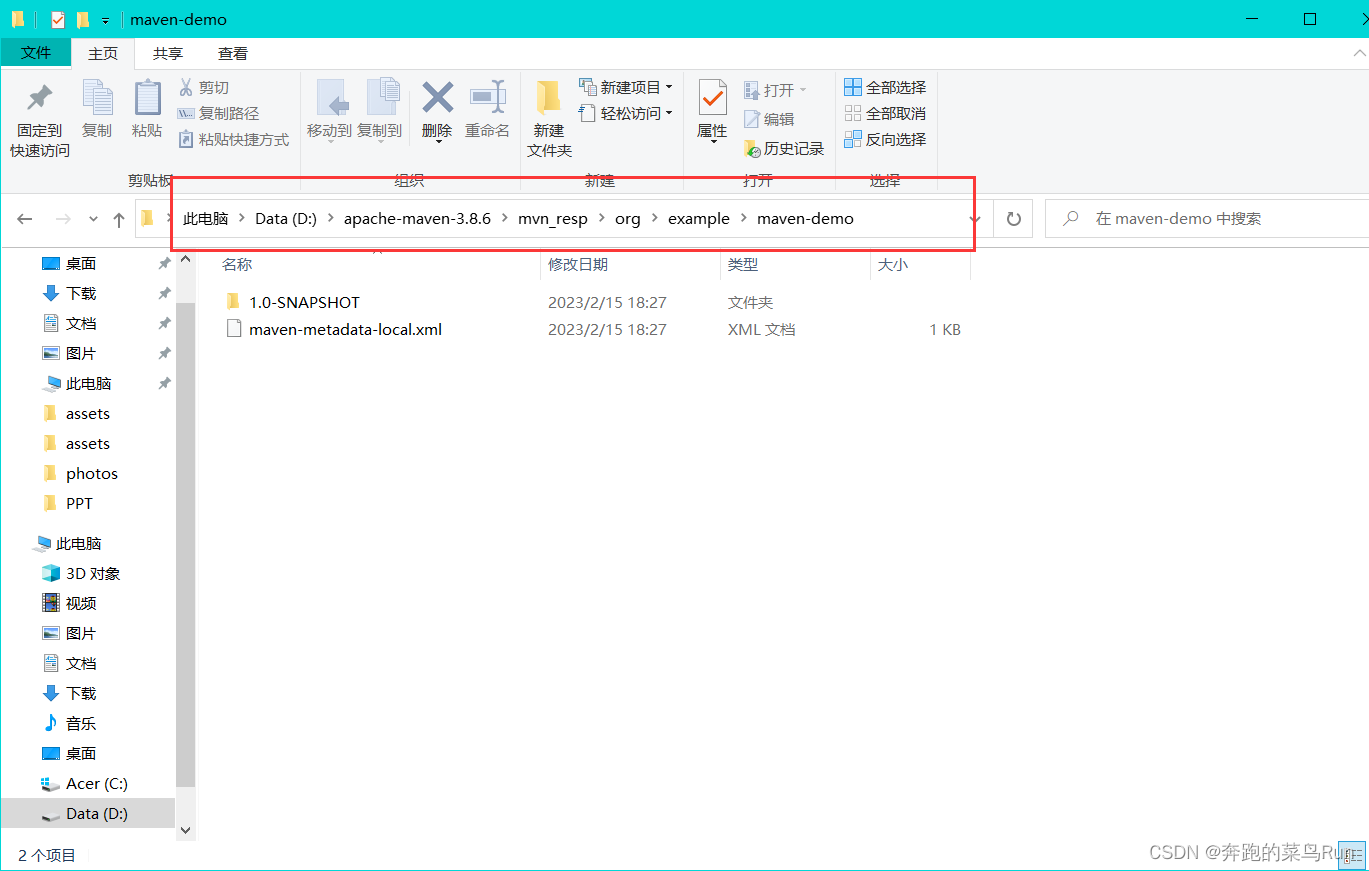Viewport: 1369px width, 871px height.
Task: Open Acer (C:) drive in navigation pane
Action: [x=96, y=784]
